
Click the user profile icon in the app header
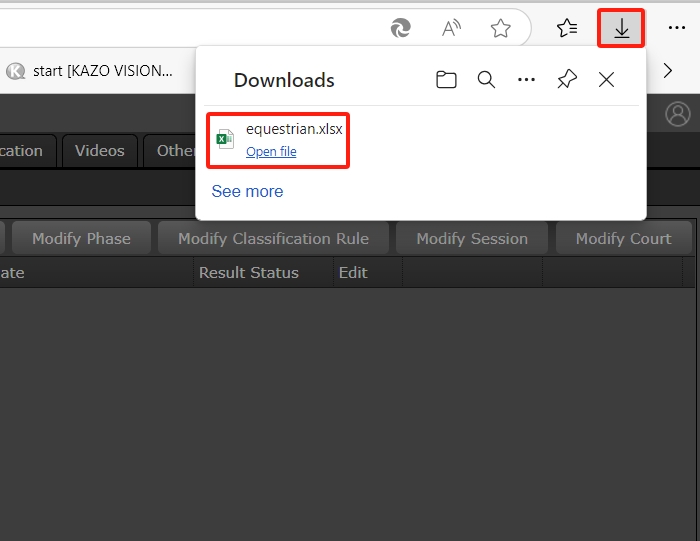tap(678, 114)
